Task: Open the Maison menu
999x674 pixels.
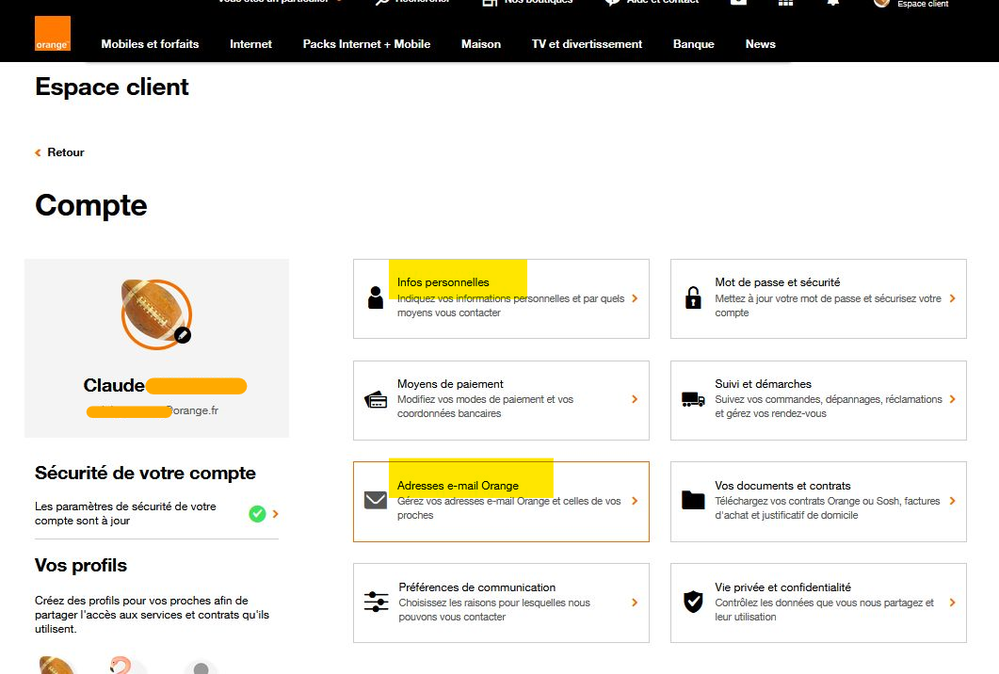Action: (x=481, y=44)
